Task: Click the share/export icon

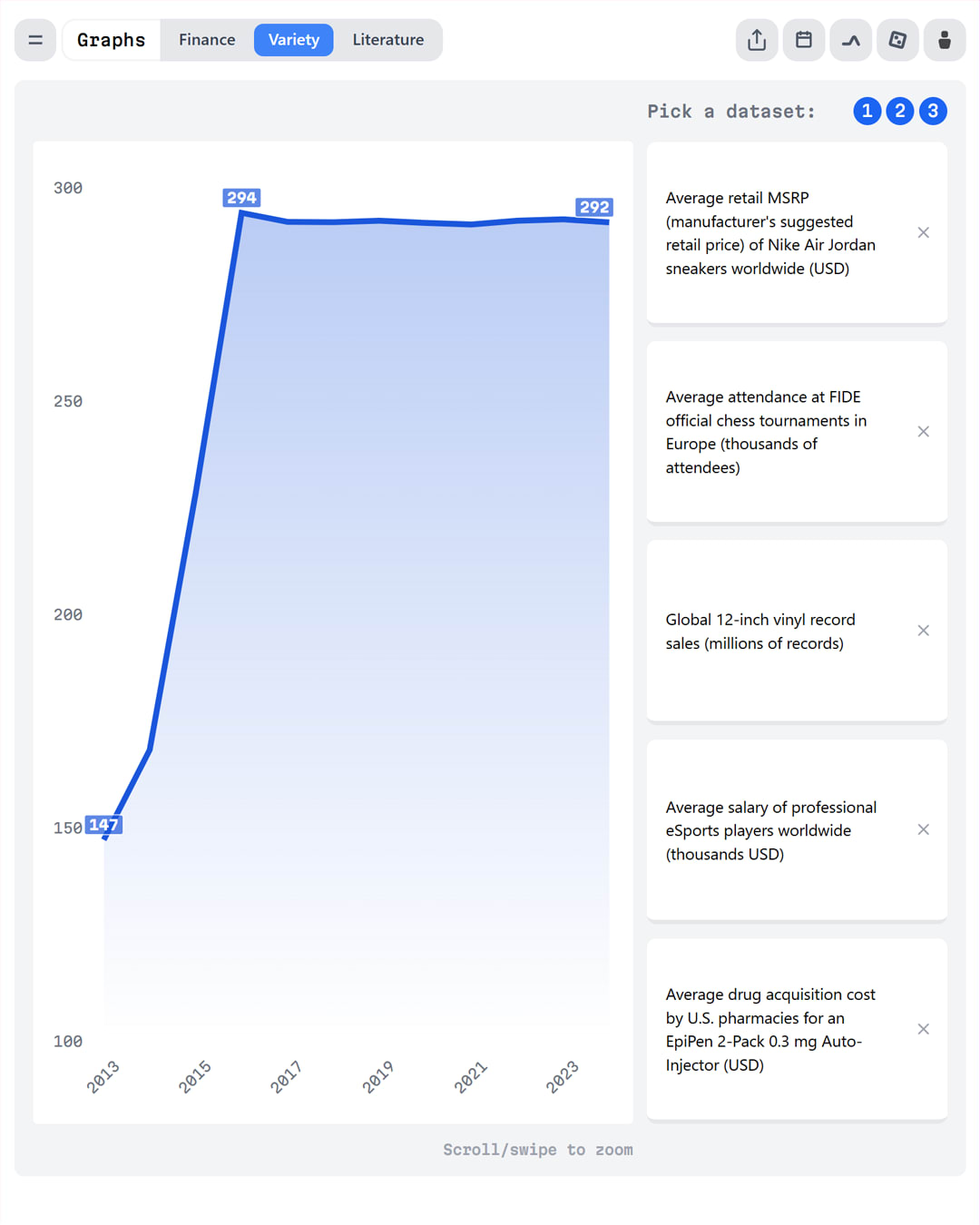Action: [x=756, y=40]
